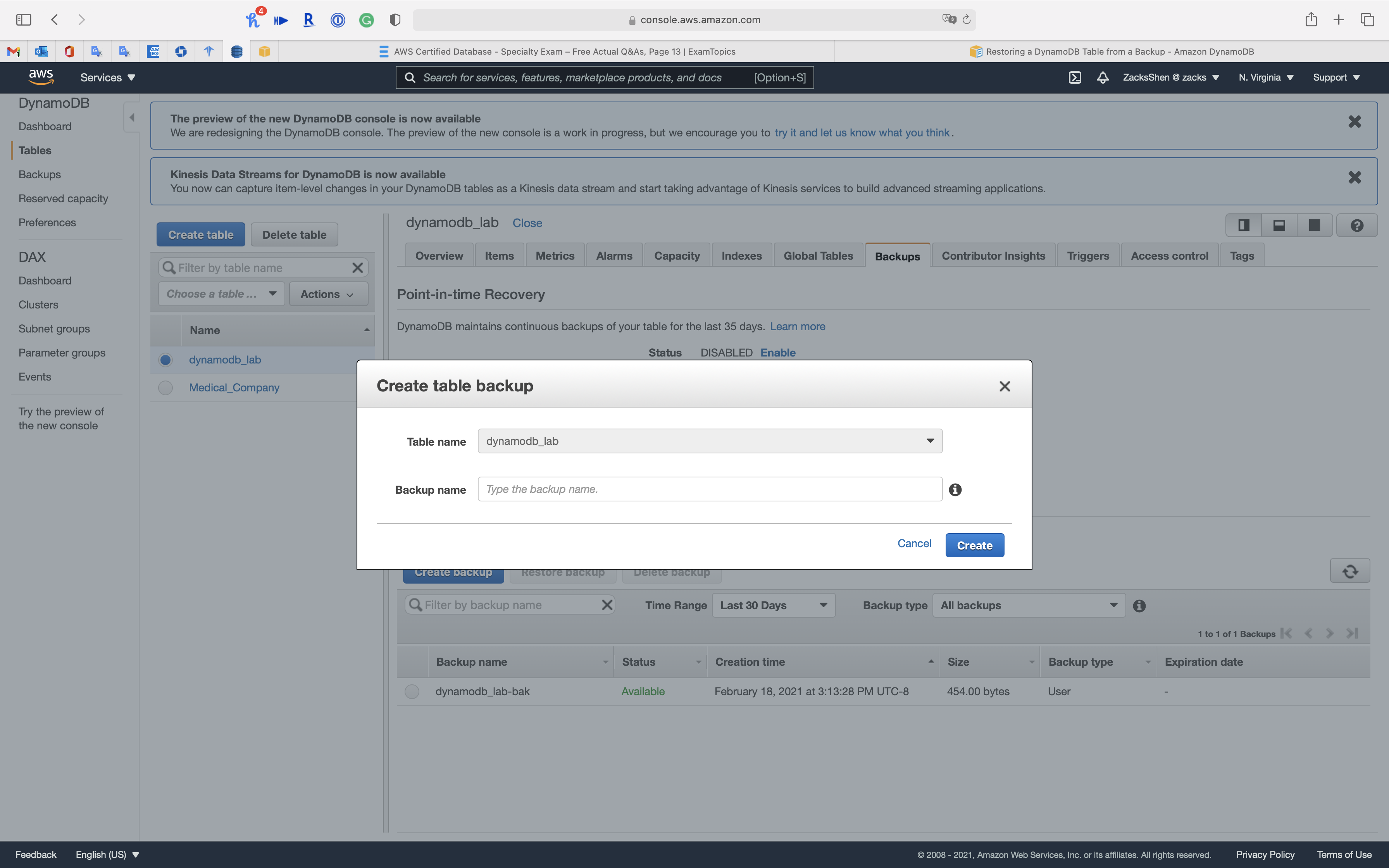Click the backup name info icon
The image size is (1389, 868).
click(955, 490)
